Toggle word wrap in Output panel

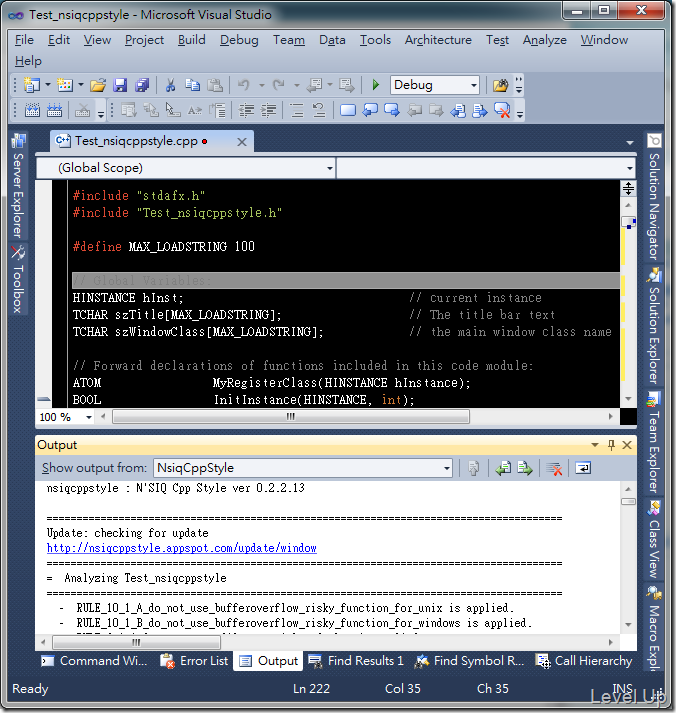coord(583,468)
